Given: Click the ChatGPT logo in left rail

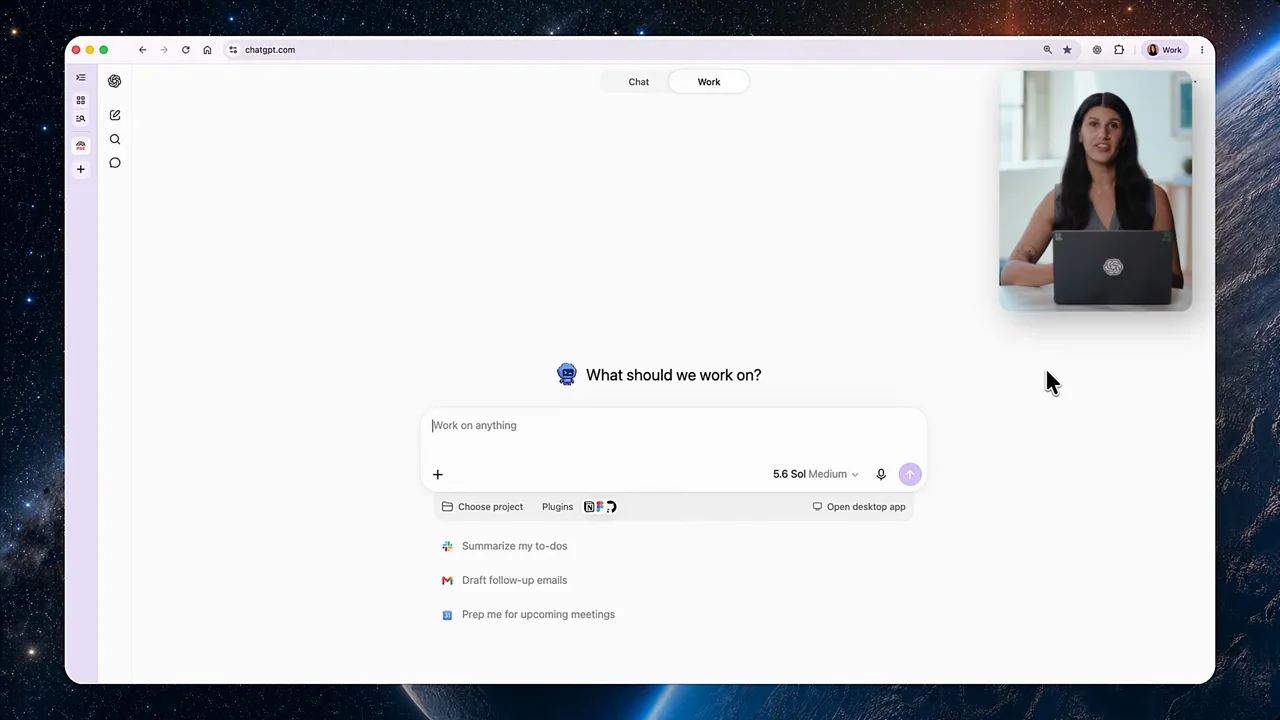Looking at the screenshot, I should pyautogui.click(x=115, y=81).
